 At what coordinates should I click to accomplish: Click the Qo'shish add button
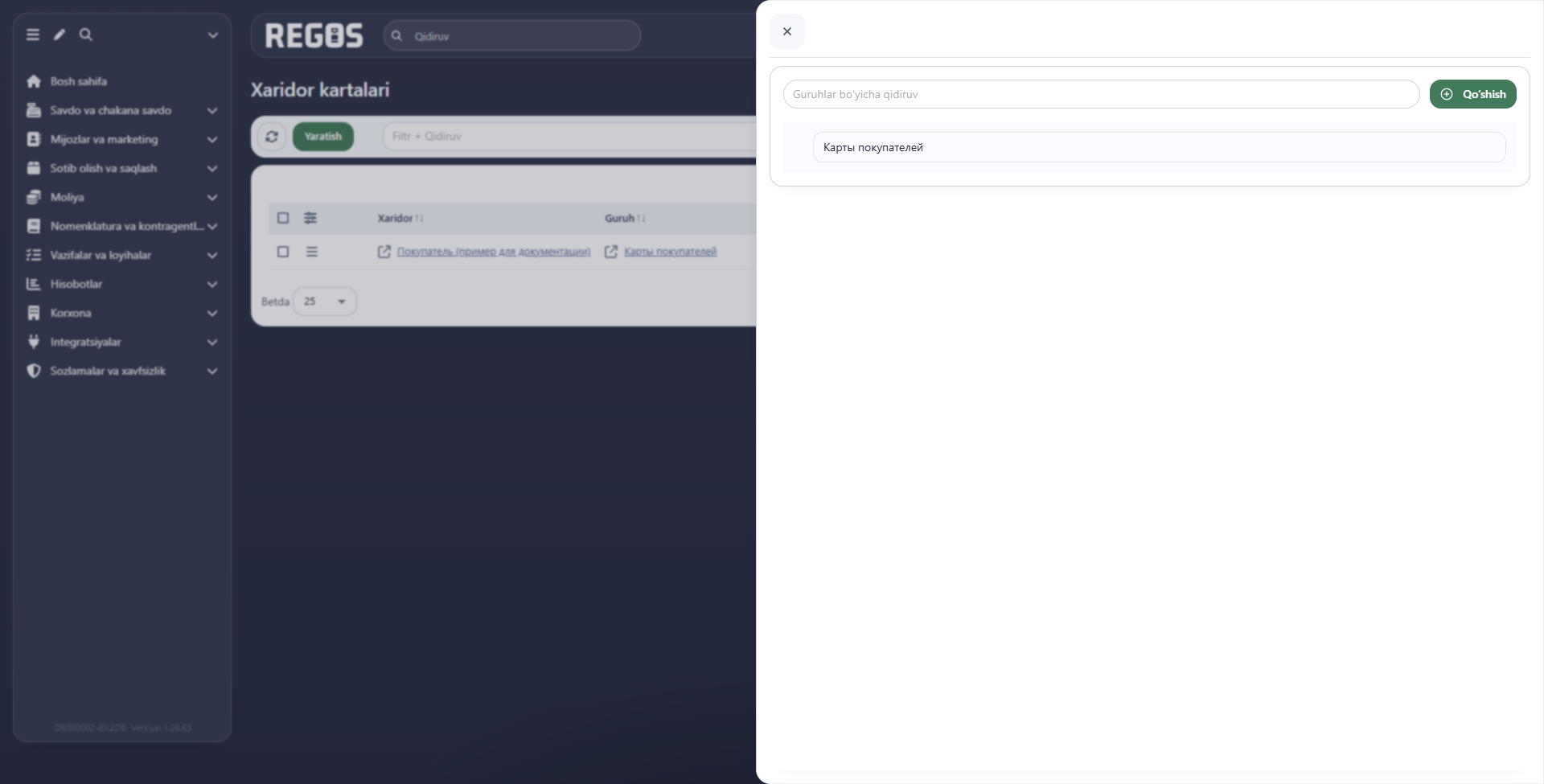point(1472,94)
